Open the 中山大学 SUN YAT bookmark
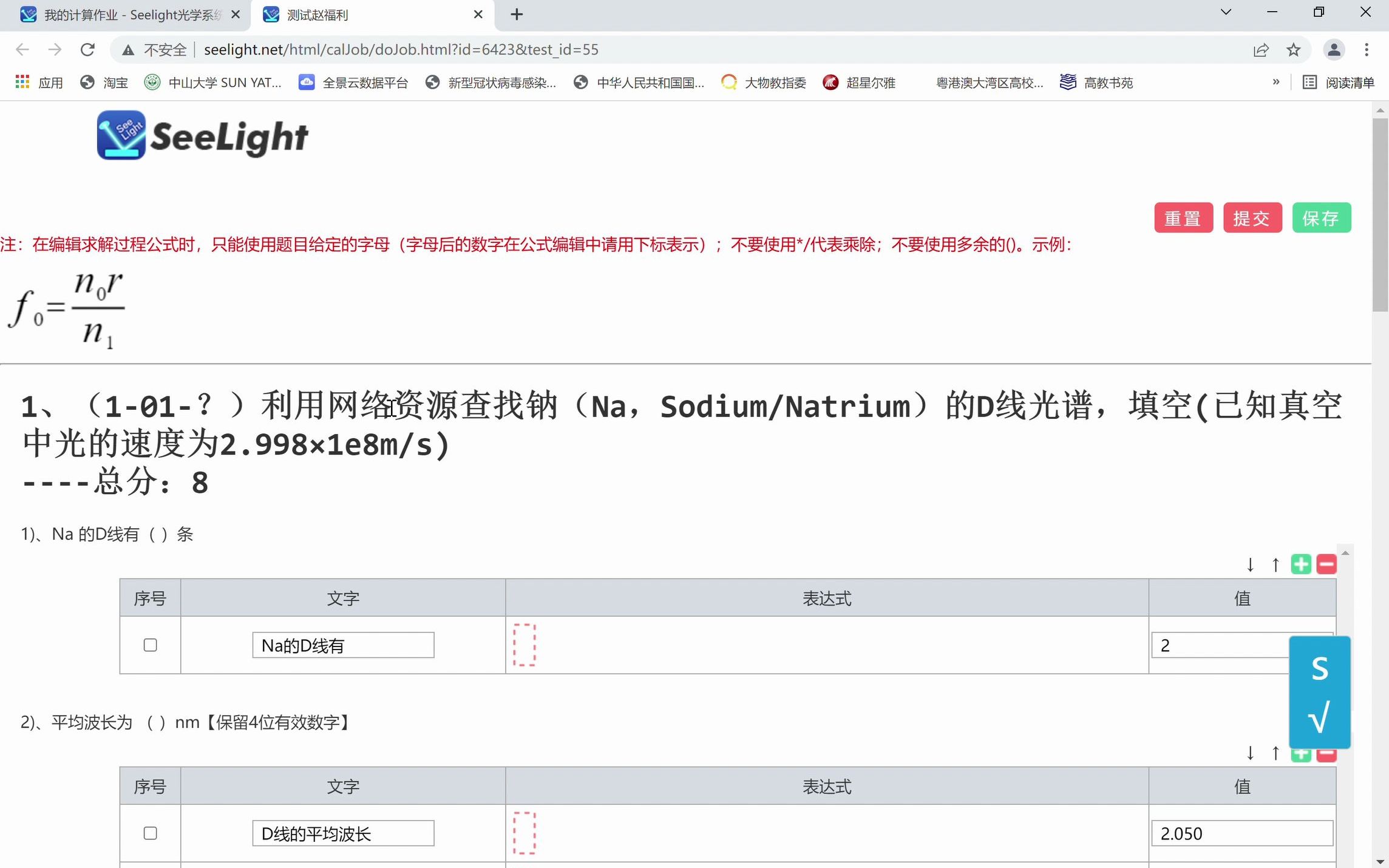Image resolution: width=1389 pixels, height=868 pixels. point(213,83)
